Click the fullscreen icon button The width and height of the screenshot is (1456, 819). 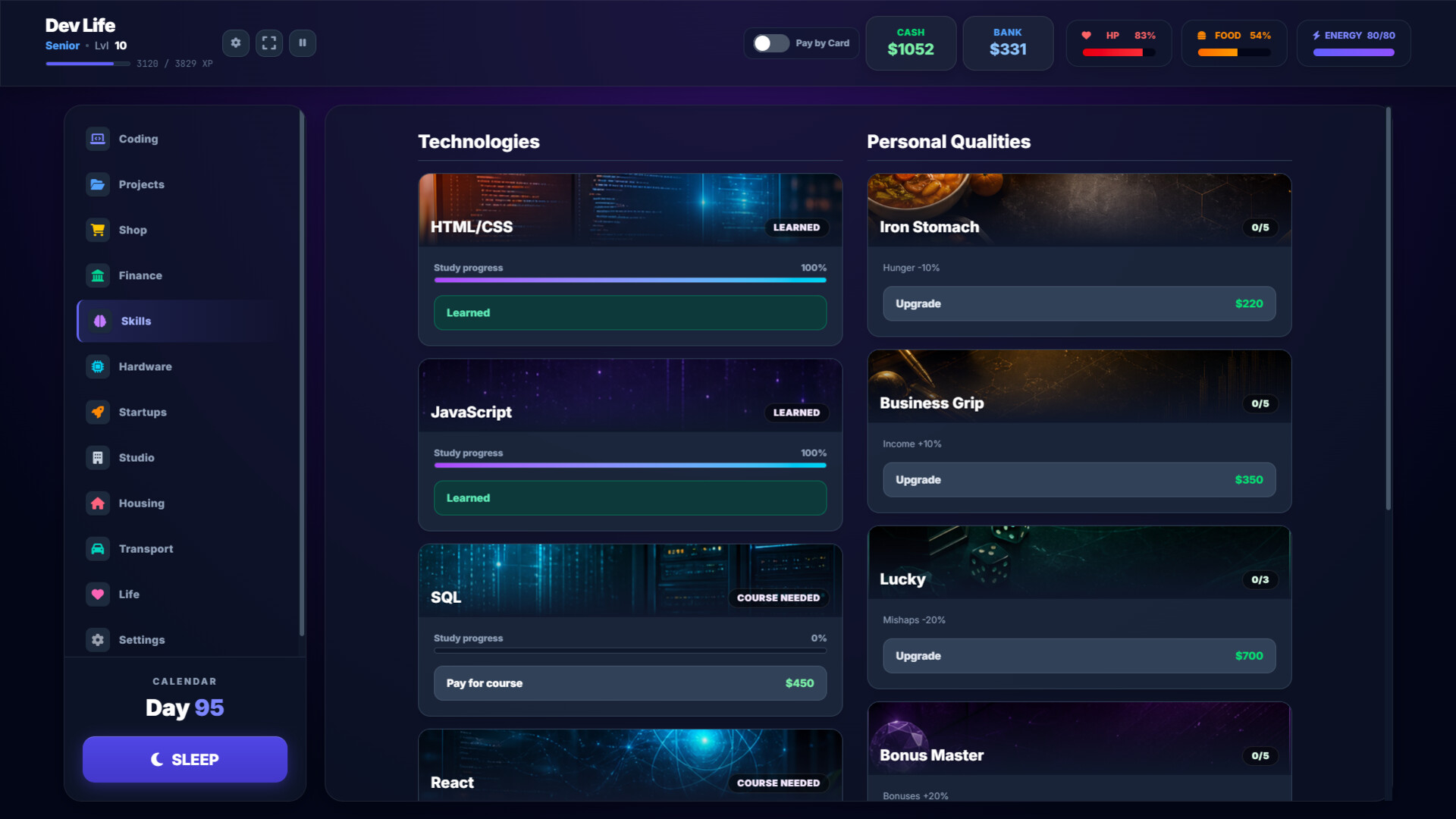tap(269, 43)
